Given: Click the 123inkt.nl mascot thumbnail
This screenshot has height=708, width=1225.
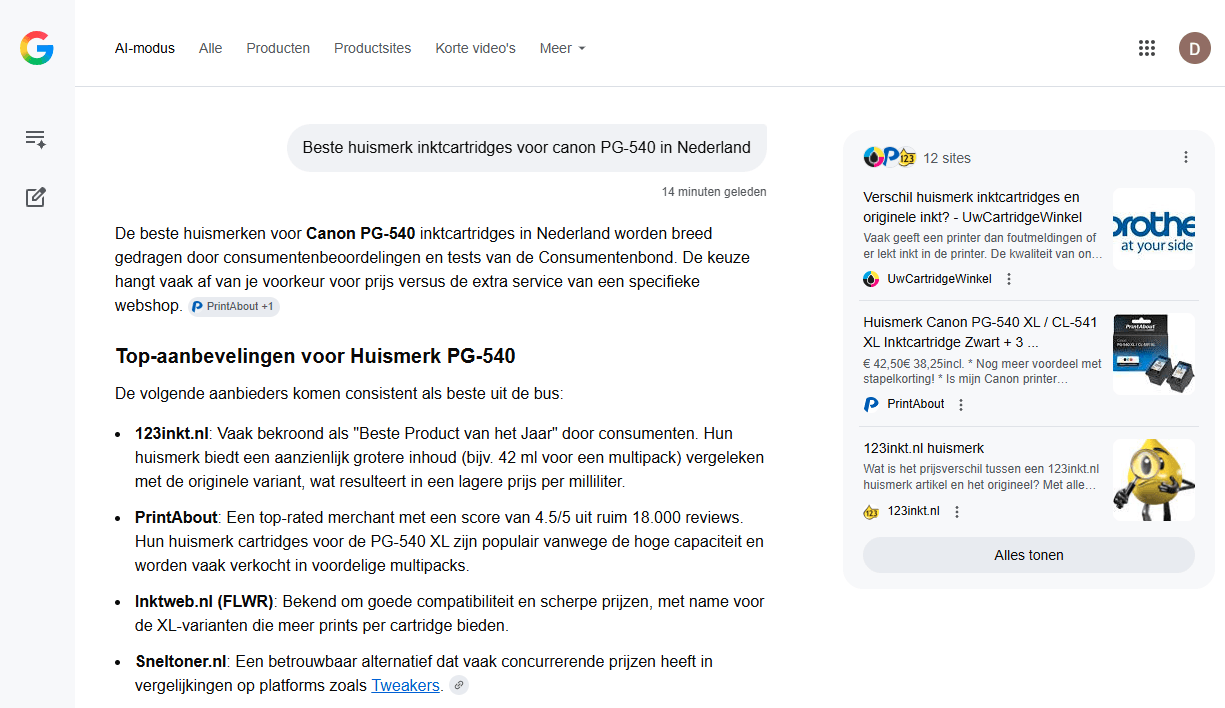Looking at the screenshot, I should pos(1153,480).
